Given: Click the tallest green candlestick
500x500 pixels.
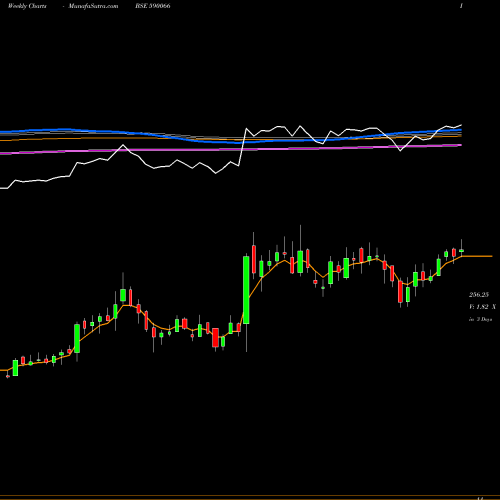Looking at the screenshot, I should point(246,290).
